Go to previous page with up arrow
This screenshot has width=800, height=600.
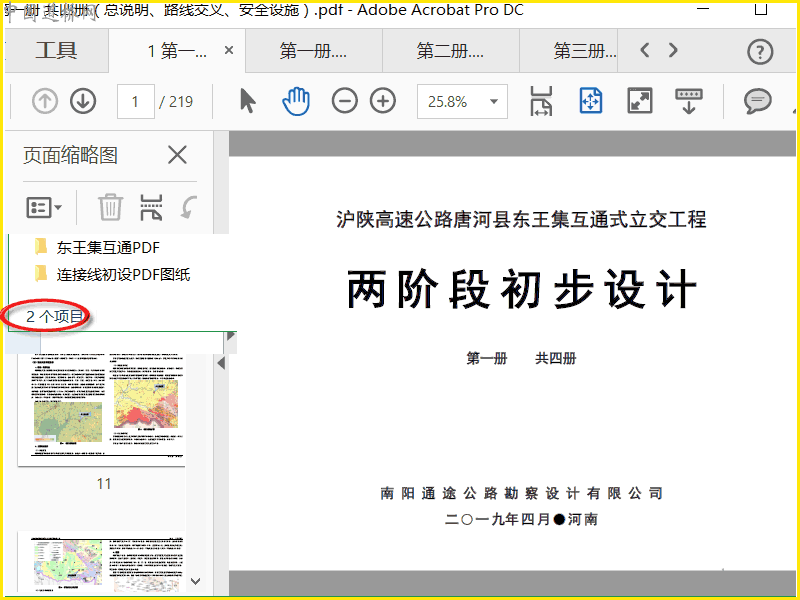pyautogui.click(x=45, y=101)
